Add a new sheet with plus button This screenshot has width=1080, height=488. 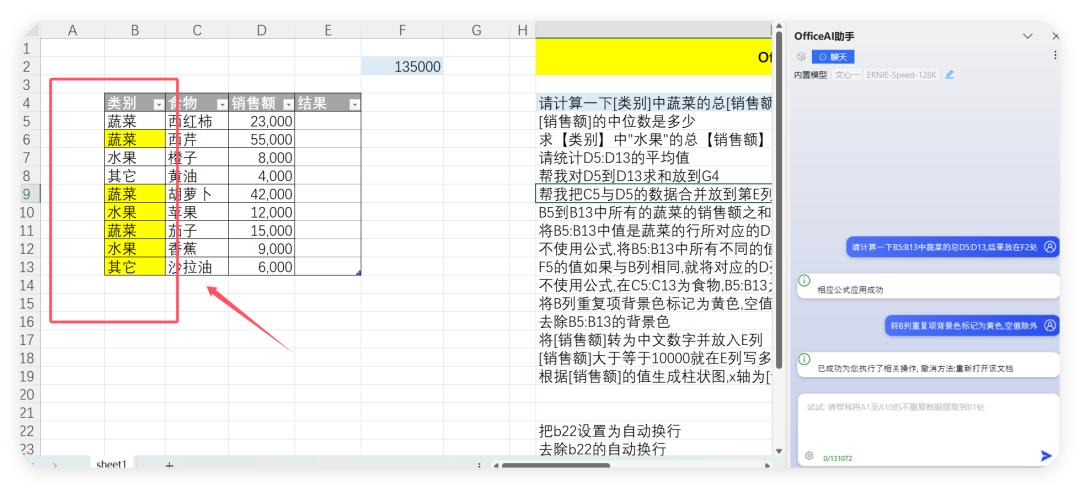(169, 465)
